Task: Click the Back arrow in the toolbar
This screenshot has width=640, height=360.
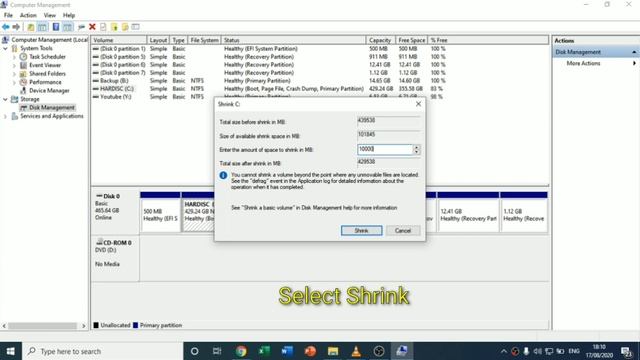Action: (x=6, y=27)
